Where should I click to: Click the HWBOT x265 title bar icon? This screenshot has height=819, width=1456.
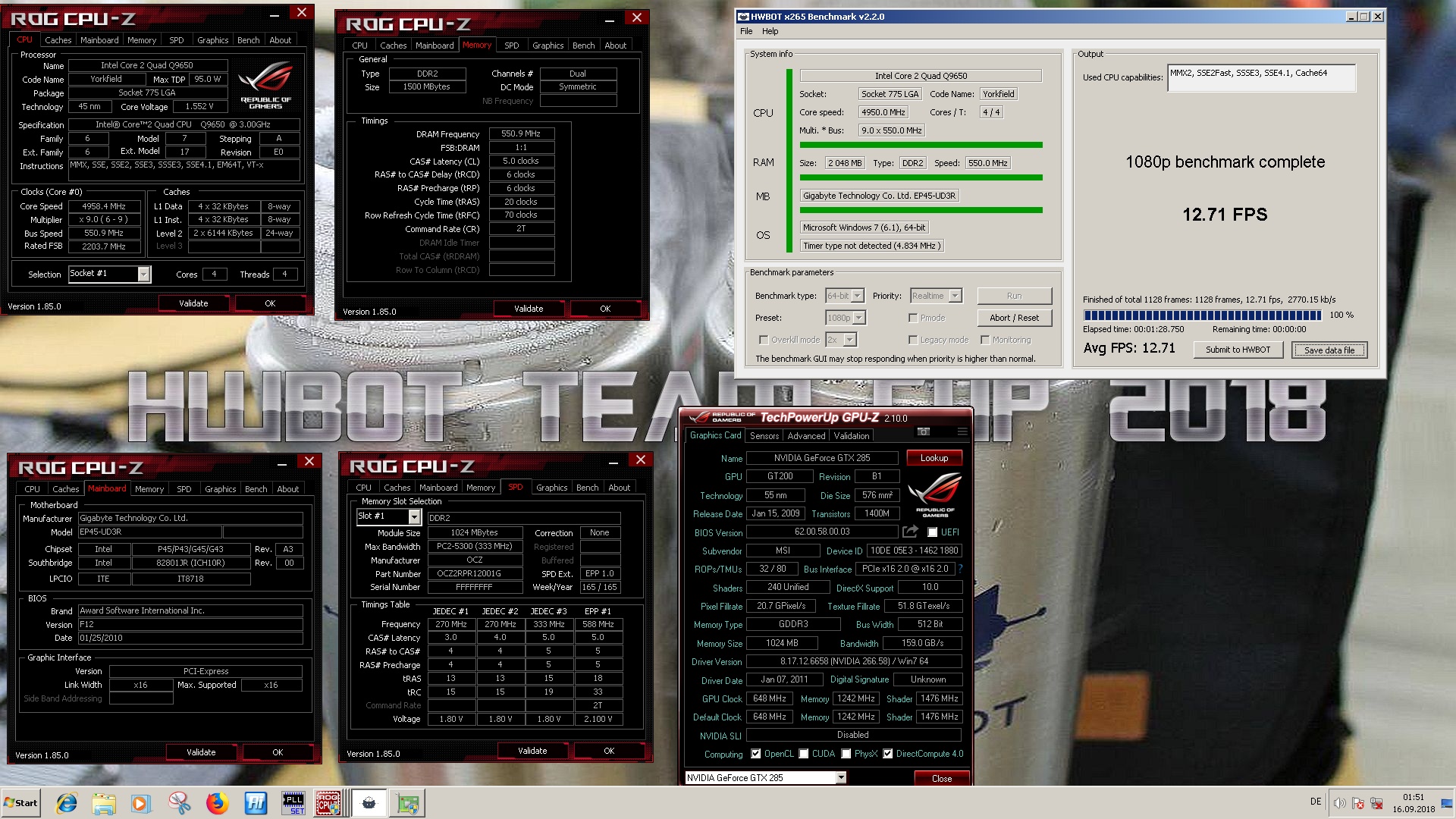pos(743,16)
